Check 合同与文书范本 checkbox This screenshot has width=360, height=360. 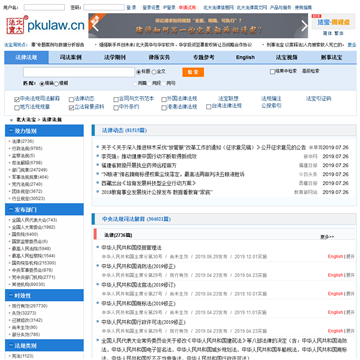(x=116, y=99)
